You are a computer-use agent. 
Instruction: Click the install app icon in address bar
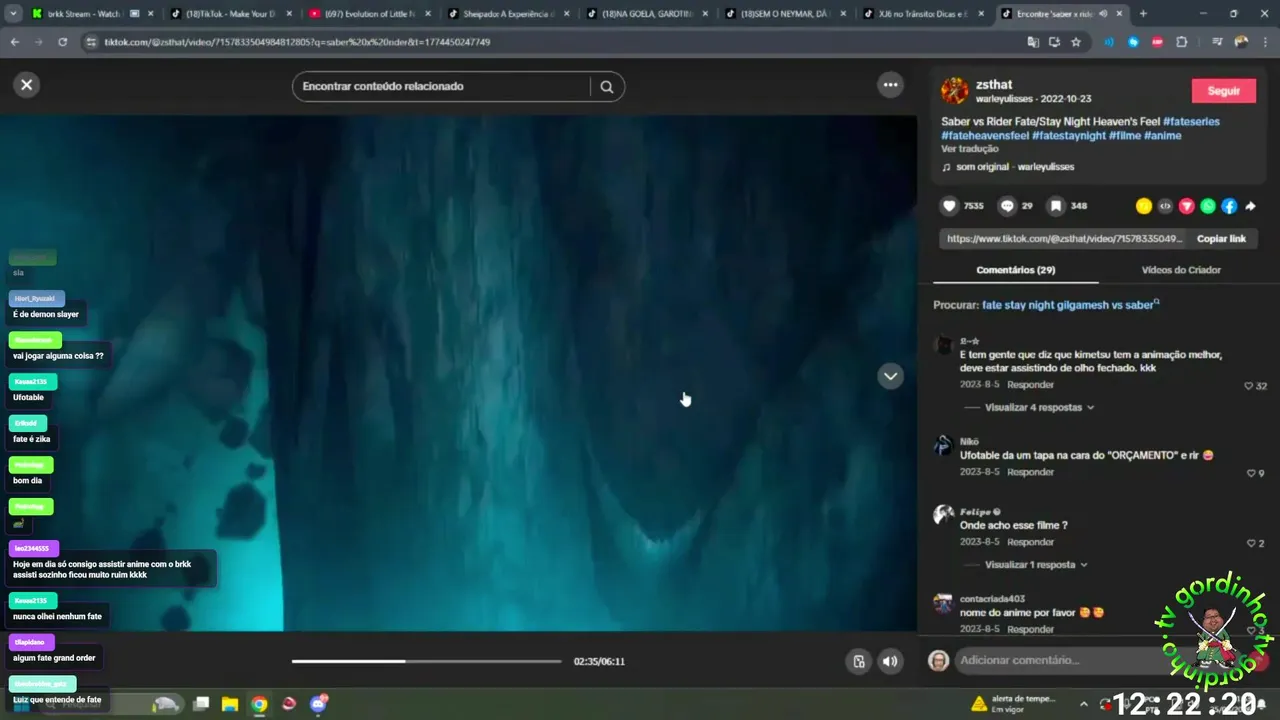[1054, 42]
